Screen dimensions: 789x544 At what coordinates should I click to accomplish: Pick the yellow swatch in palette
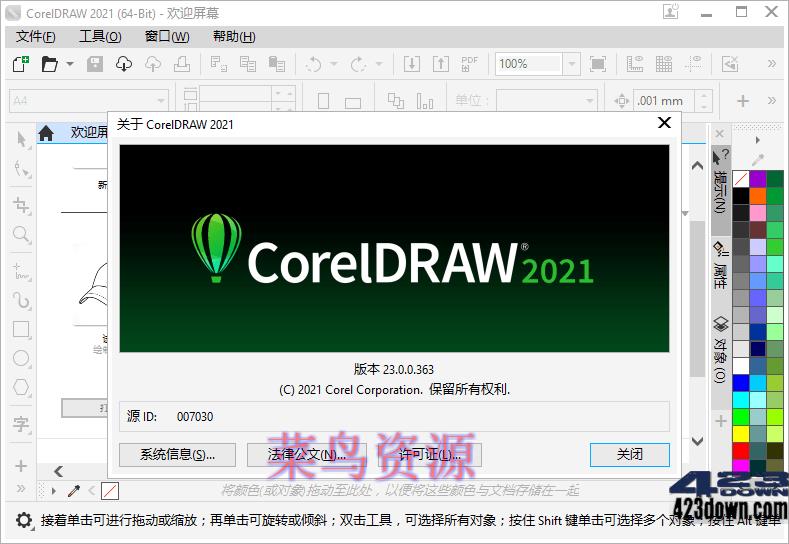[x=741, y=434]
